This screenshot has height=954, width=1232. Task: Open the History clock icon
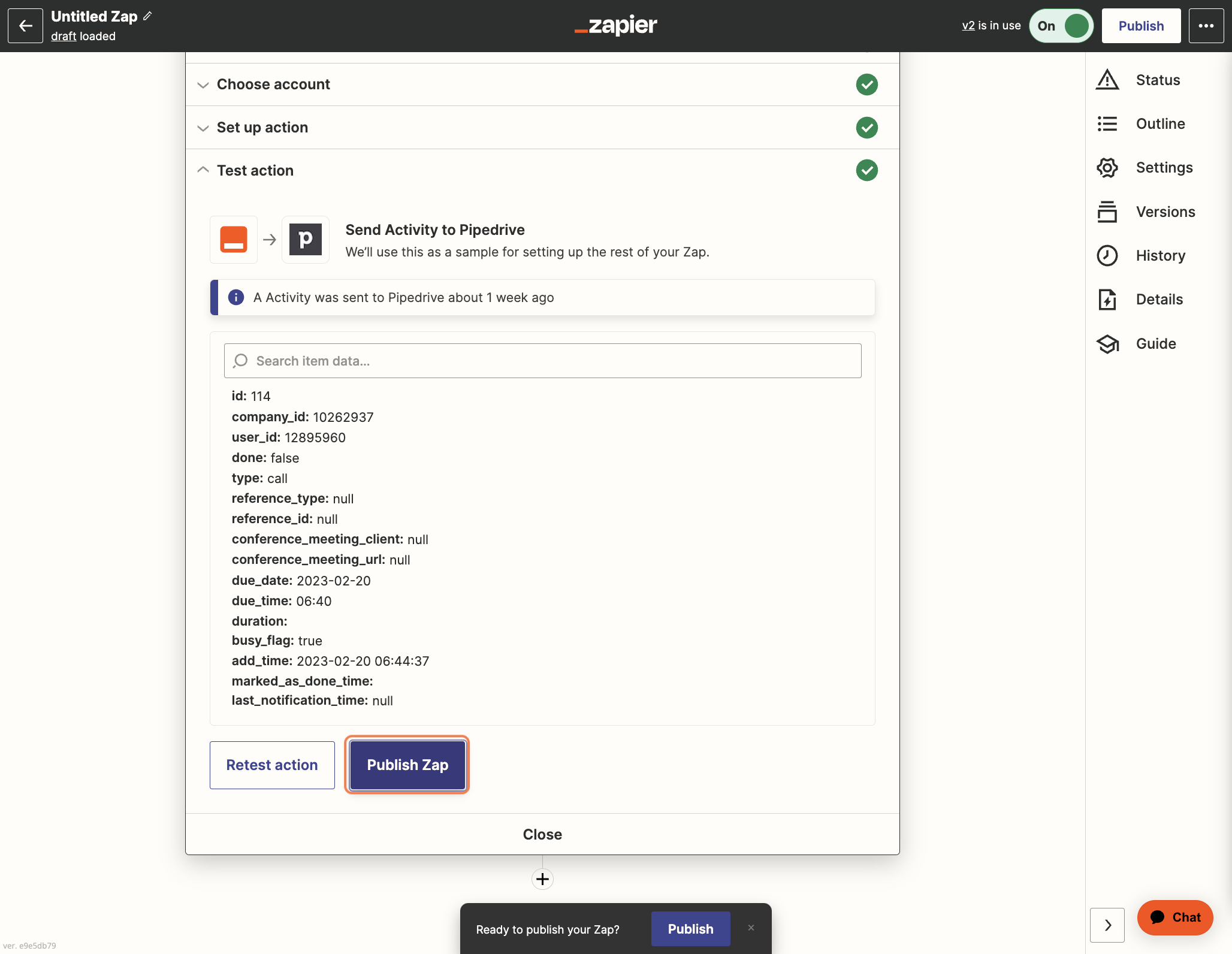[x=1107, y=255]
